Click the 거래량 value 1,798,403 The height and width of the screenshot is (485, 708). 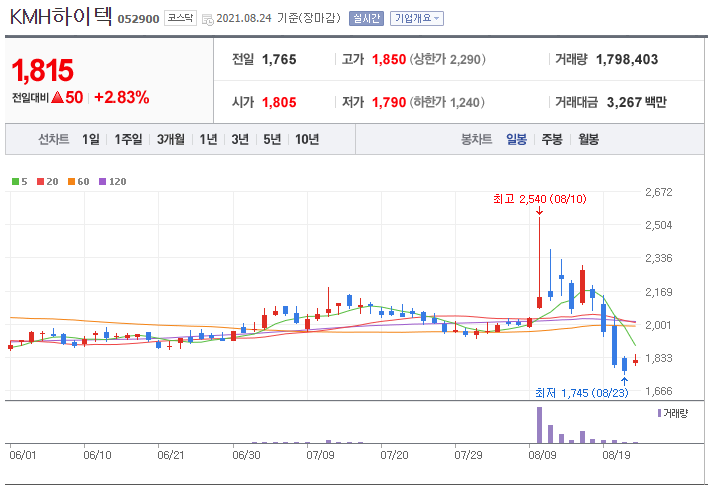(x=627, y=59)
